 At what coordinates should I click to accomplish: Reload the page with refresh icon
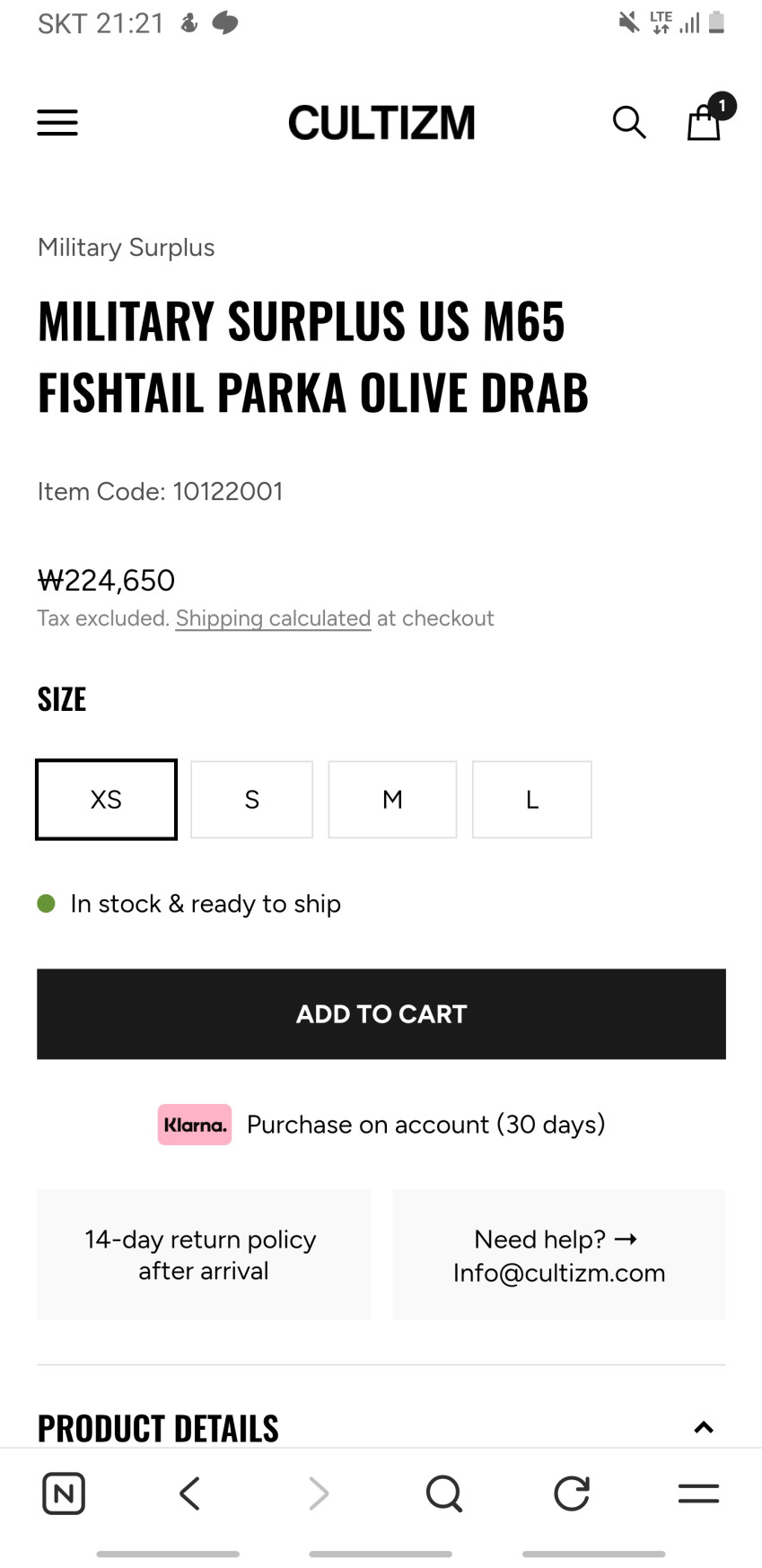click(571, 1494)
